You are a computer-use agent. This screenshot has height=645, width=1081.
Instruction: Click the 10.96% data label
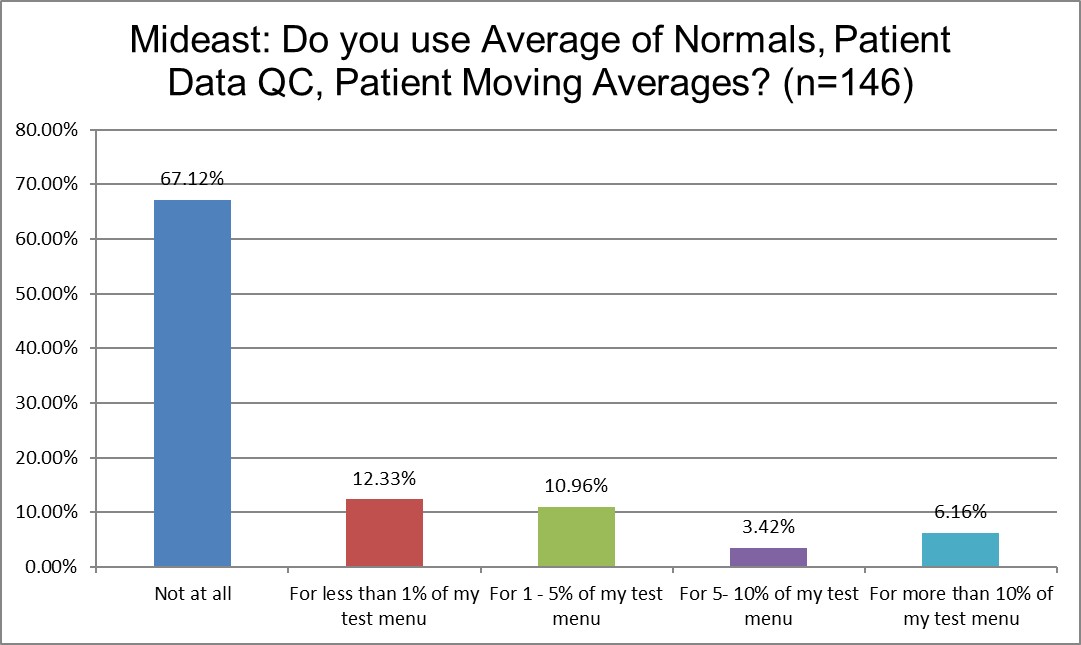pyautogui.click(x=576, y=486)
